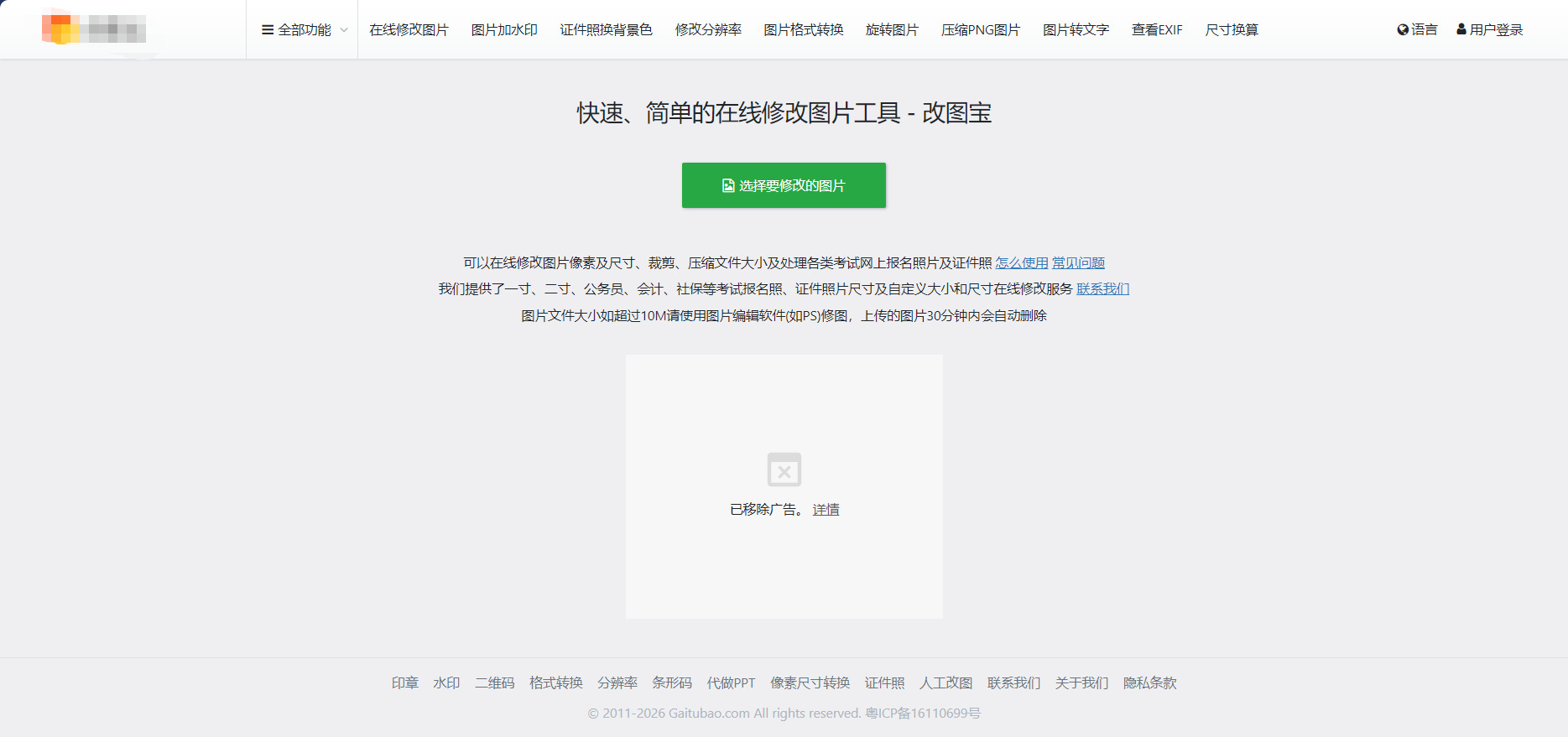Go to 尺寸换算 page
Screen dimensions: 1568x737
click(x=1232, y=30)
